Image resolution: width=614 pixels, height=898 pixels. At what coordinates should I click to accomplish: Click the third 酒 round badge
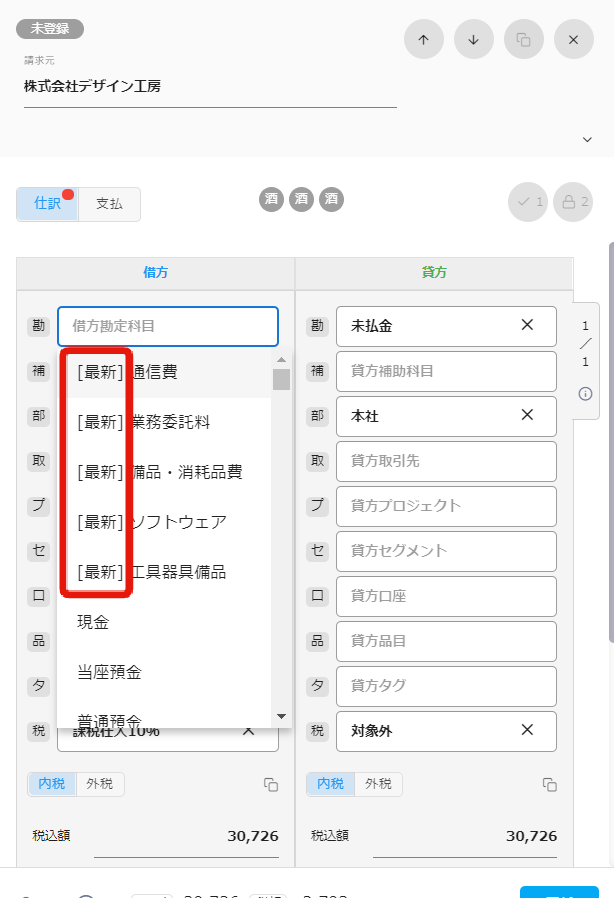click(x=331, y=199)
